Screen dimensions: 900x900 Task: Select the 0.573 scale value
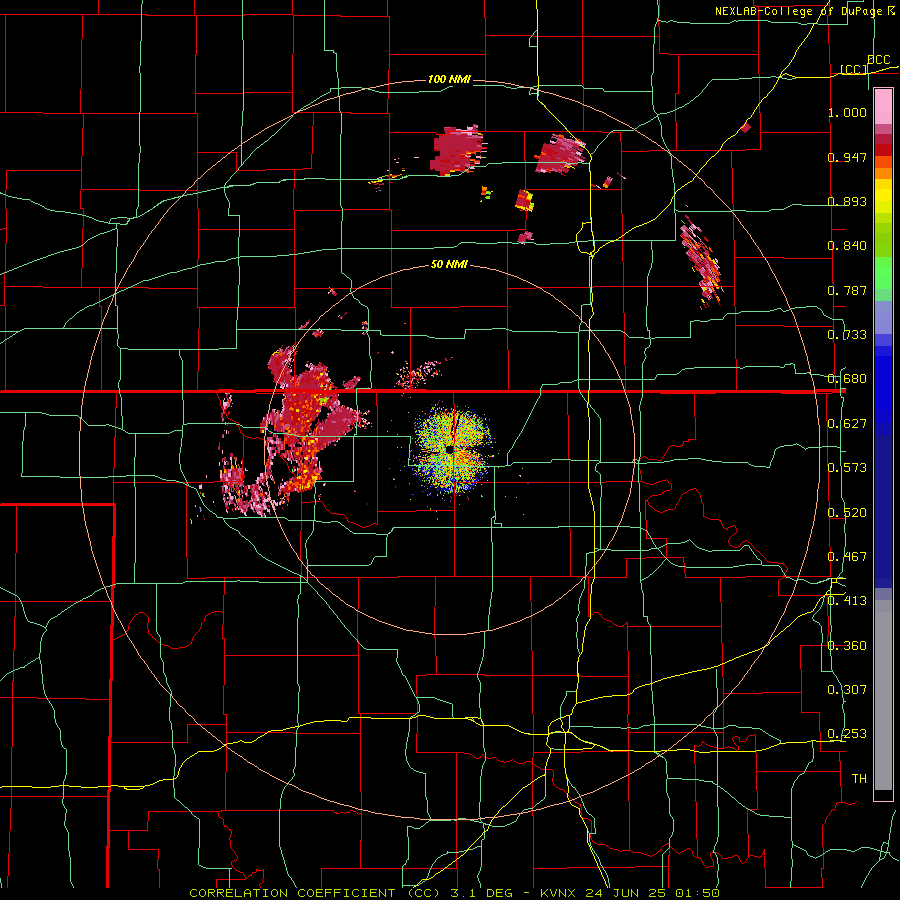pos(847,468)
